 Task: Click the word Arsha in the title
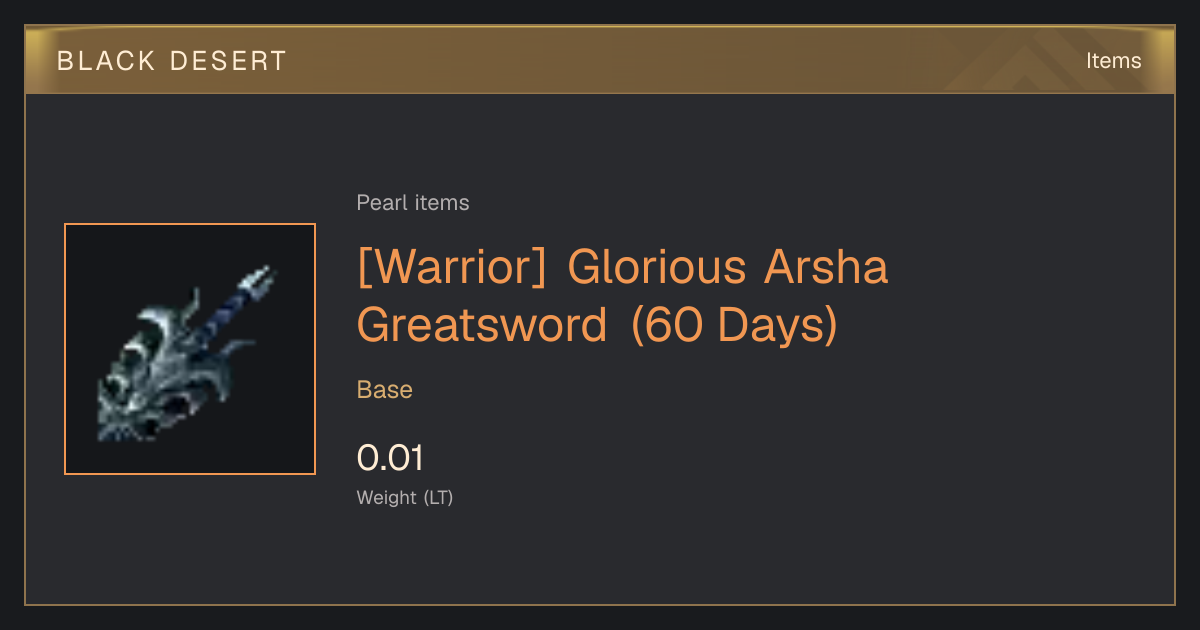[826, 267]
